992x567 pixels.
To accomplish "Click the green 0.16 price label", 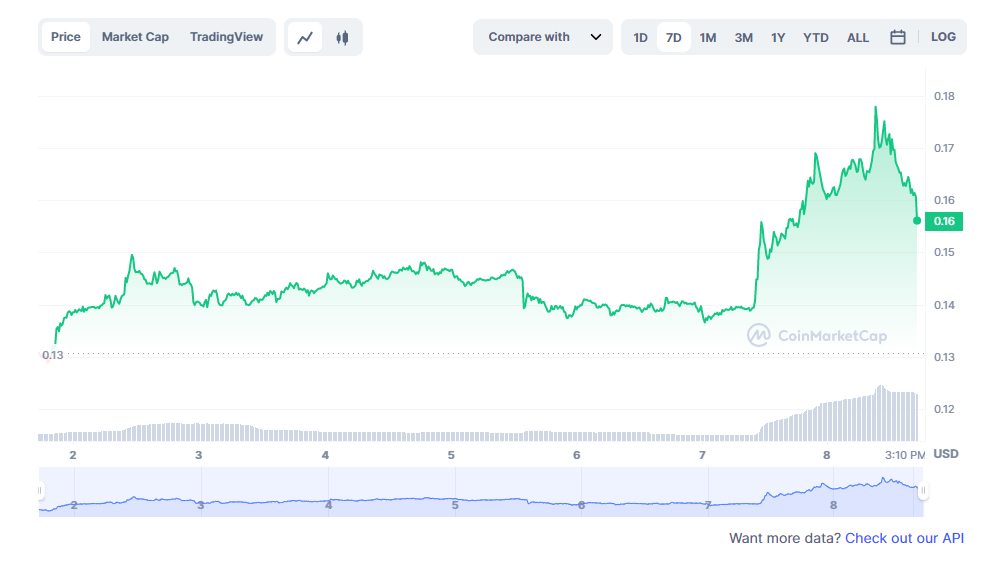I will coord(944,221).
